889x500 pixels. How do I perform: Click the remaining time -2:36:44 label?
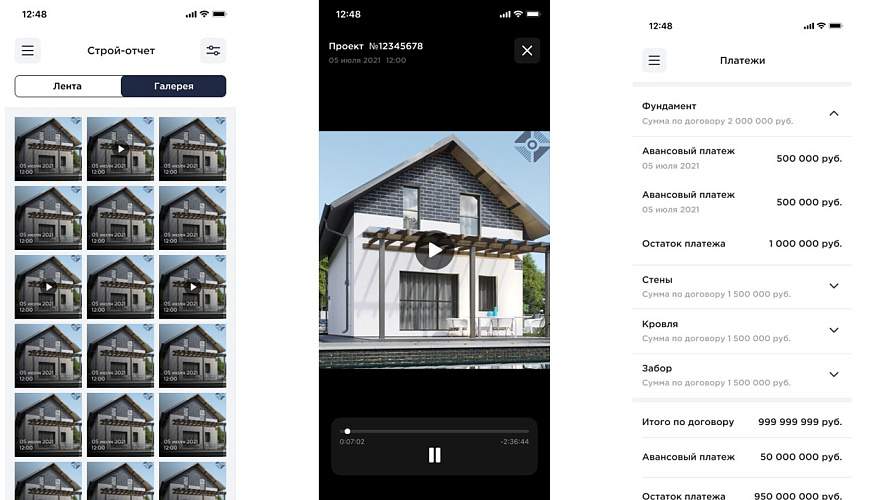(514, 442)
